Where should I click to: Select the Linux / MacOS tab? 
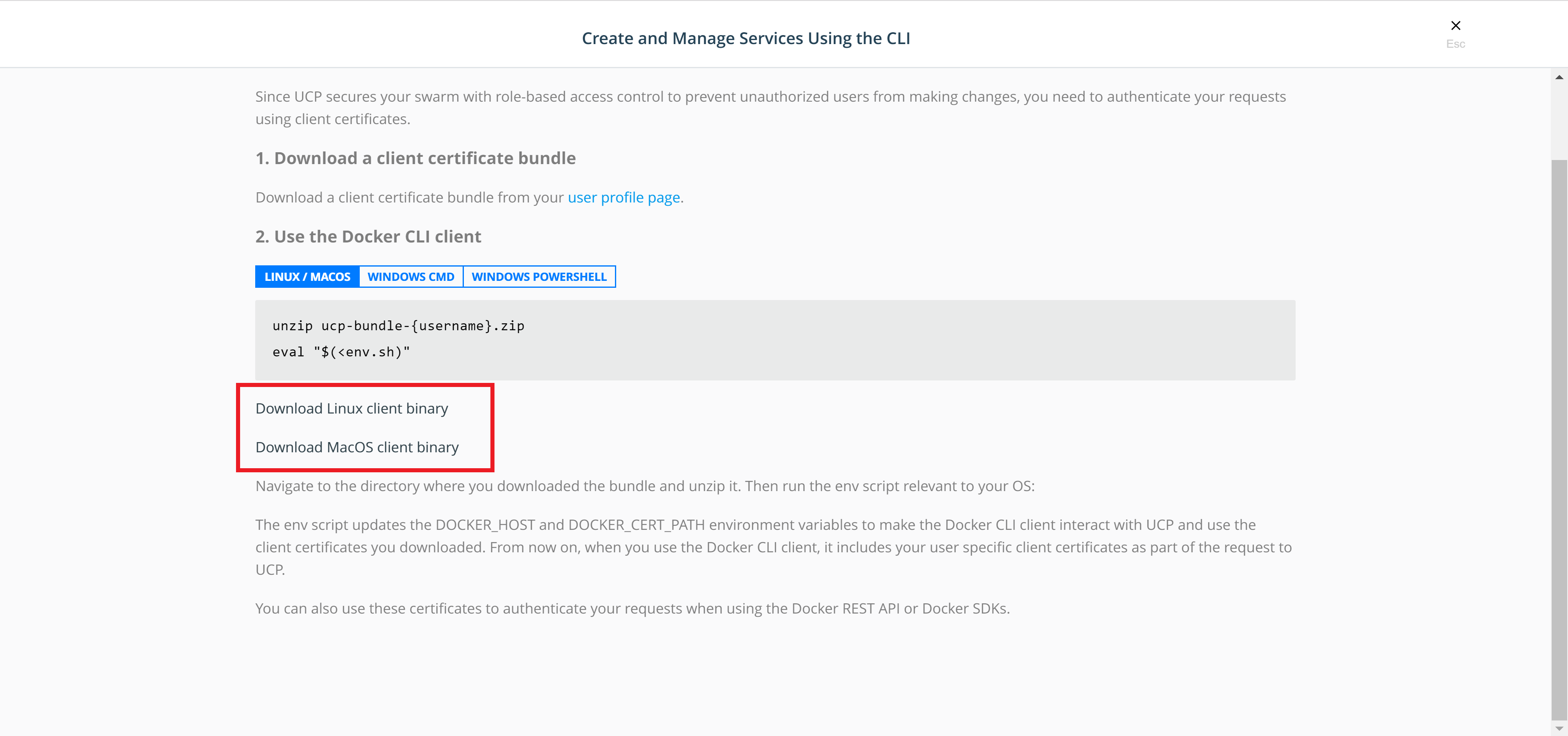307,277
